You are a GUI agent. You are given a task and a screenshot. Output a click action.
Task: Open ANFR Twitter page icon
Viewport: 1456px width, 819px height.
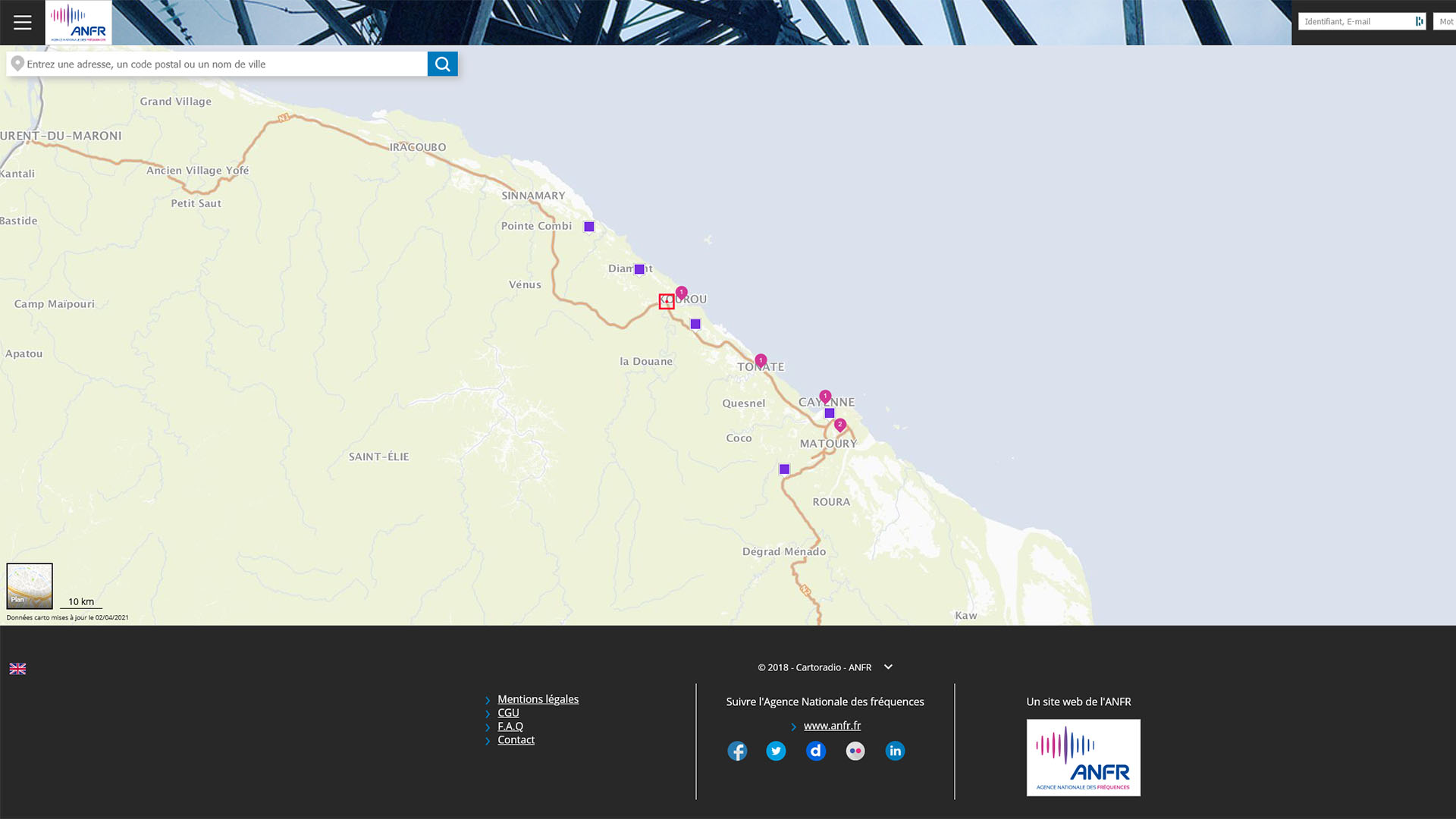[776, 751]
